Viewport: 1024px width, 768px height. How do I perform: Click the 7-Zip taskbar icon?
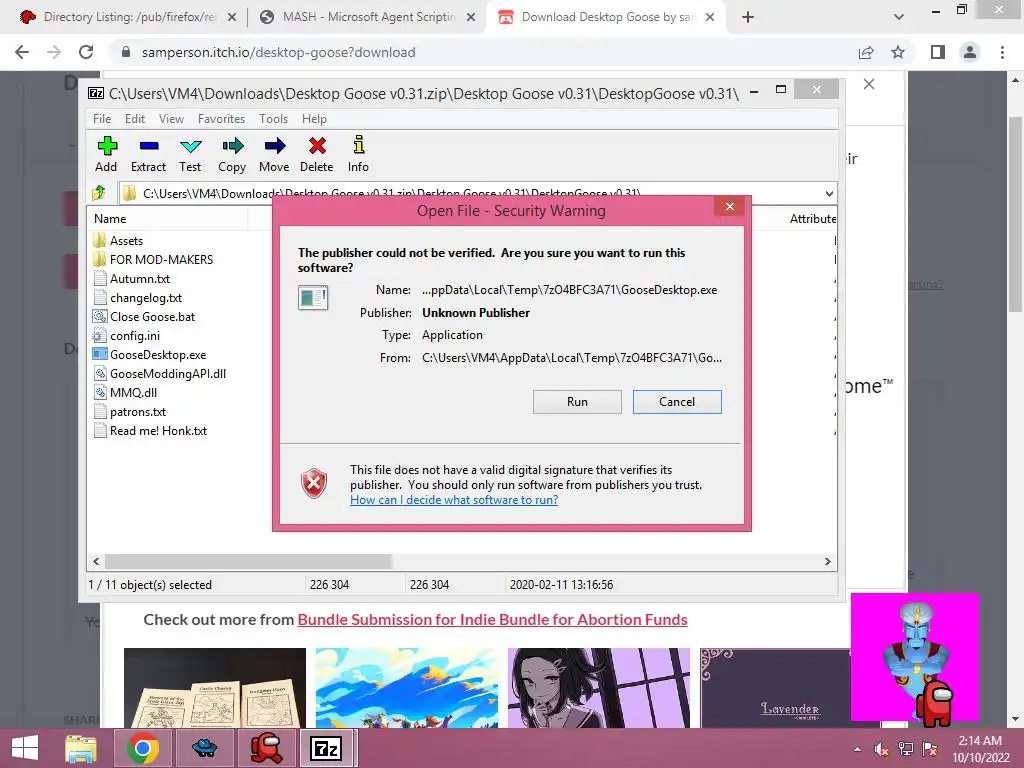327,748
